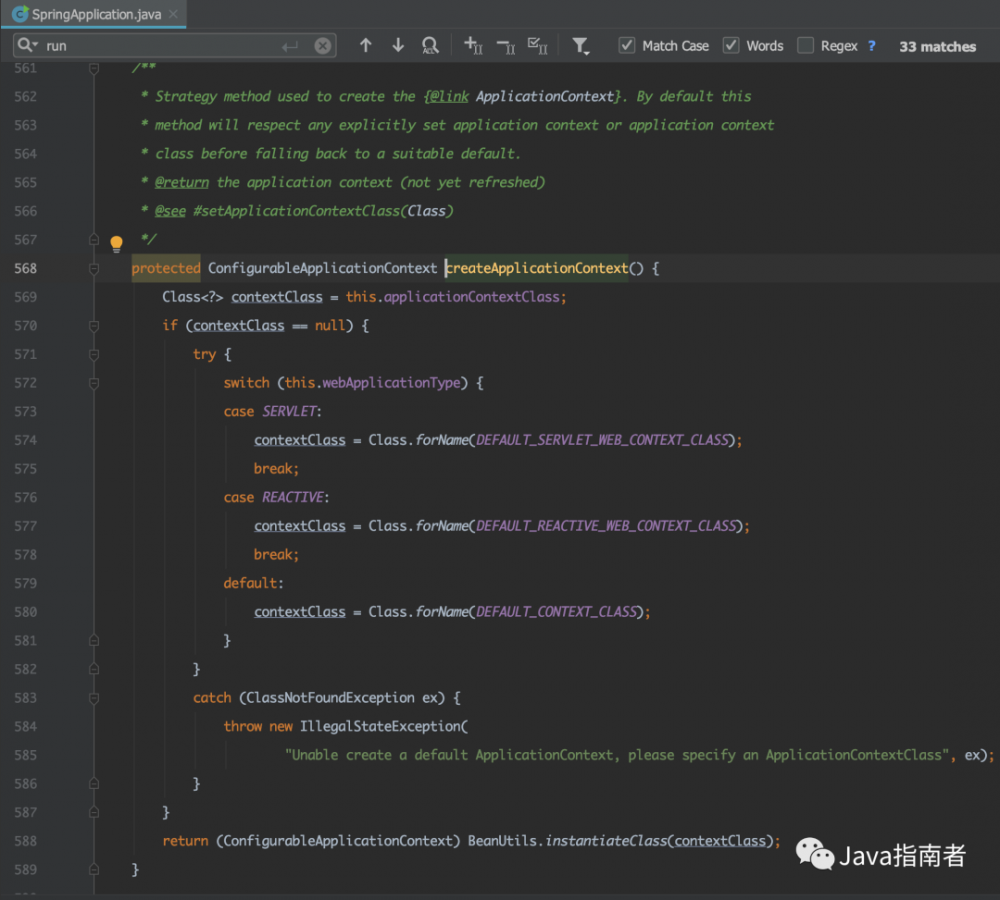Collapse the Javadoc comment at line 561
The image size is (1000, 900).
92,68
